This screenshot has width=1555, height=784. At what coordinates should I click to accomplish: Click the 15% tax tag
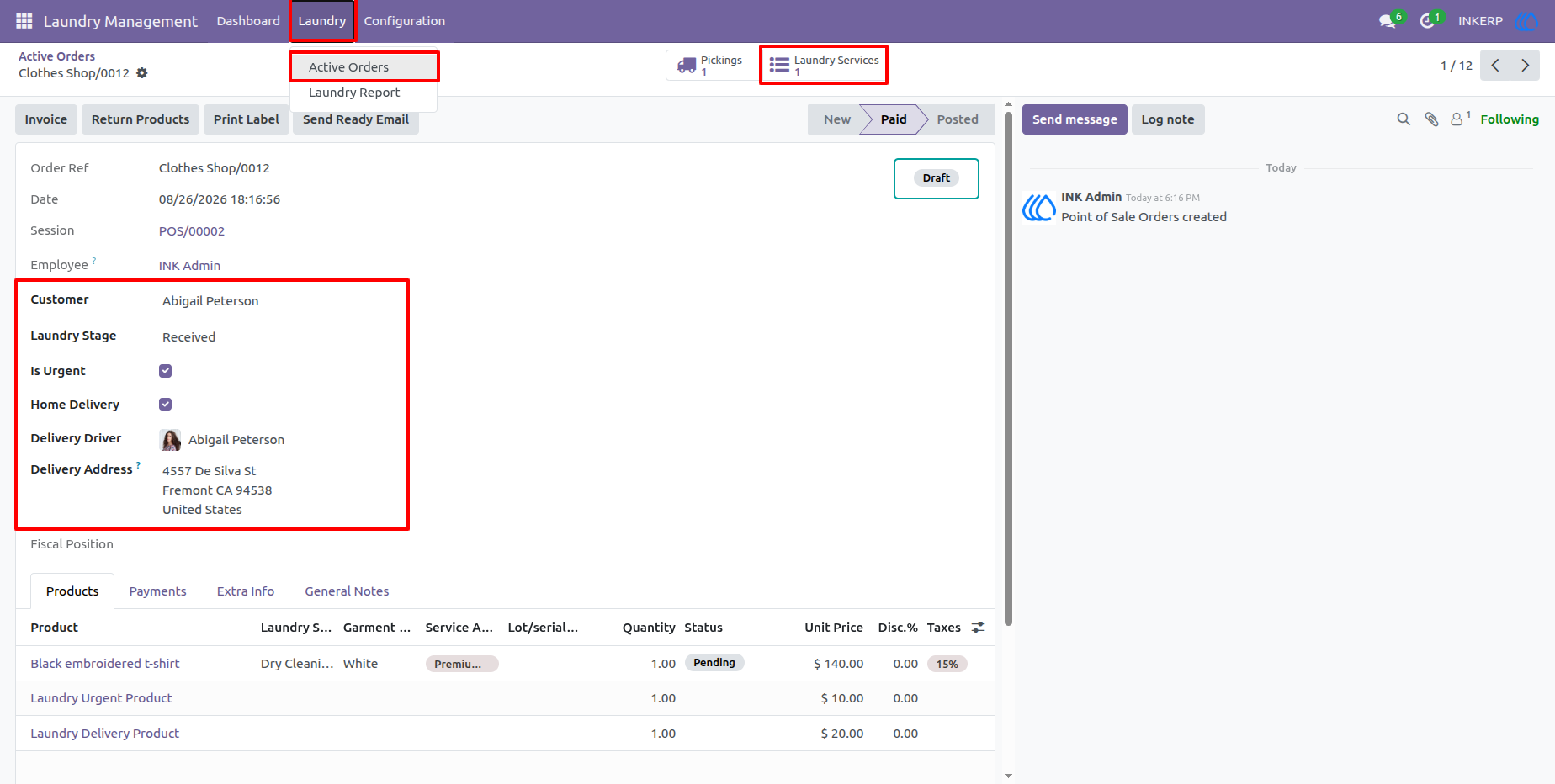[x=947, y=664]
